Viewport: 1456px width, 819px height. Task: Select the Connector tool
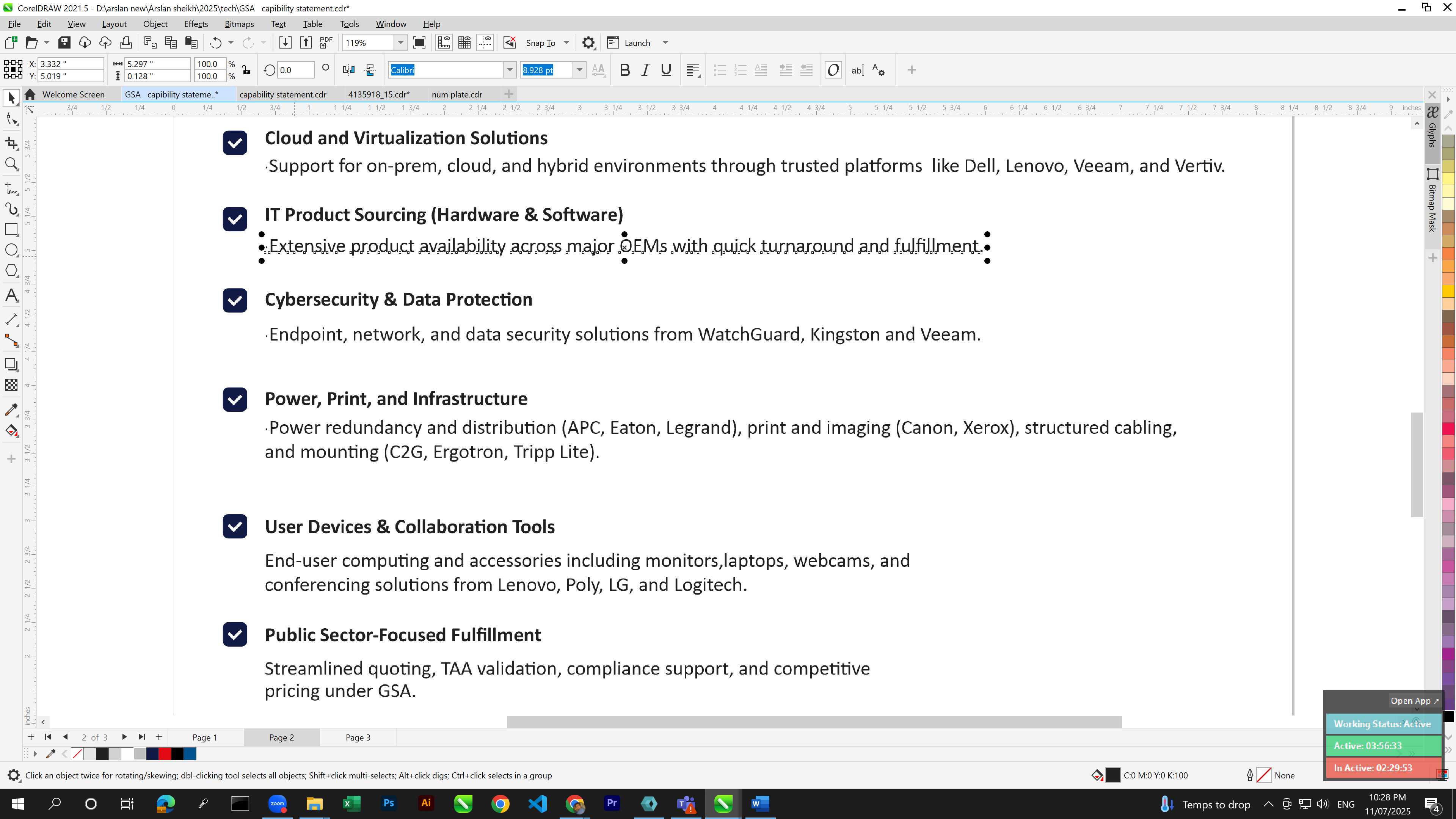pos(11,340)
